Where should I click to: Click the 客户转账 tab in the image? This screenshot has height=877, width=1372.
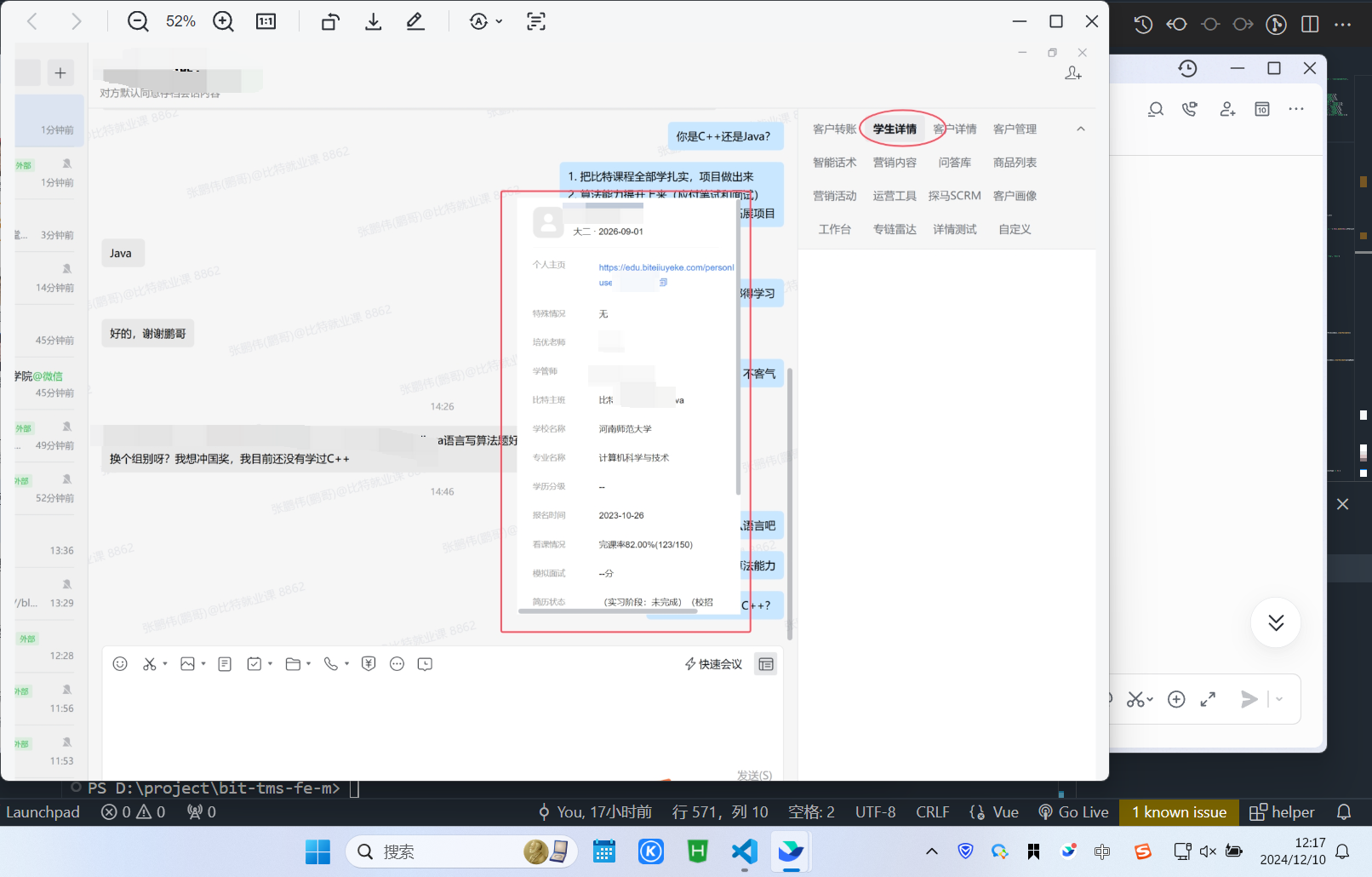(834, 129)
